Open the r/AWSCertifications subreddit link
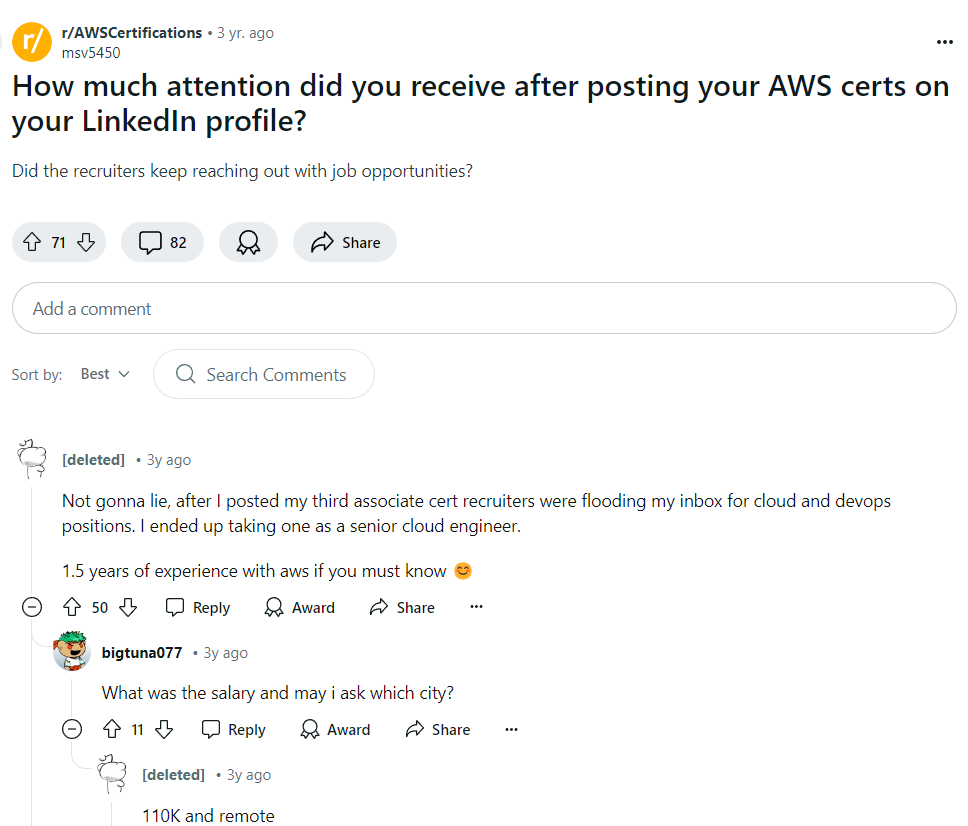 [132, 33]
